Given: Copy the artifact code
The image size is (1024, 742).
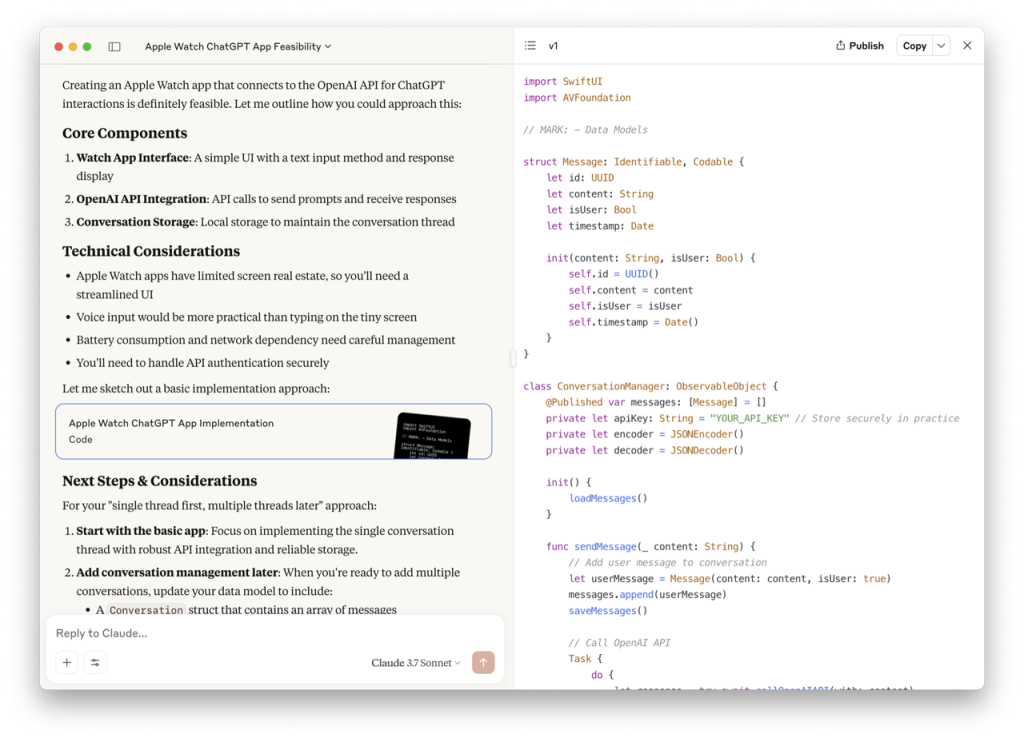Looking at the screenshot, I should [x=914, y=46].
